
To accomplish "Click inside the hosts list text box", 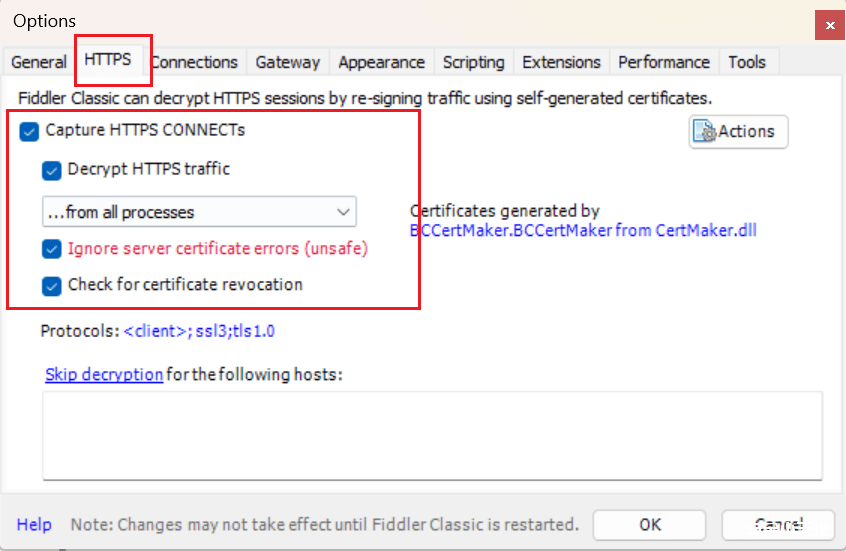I will pos(432,435).
